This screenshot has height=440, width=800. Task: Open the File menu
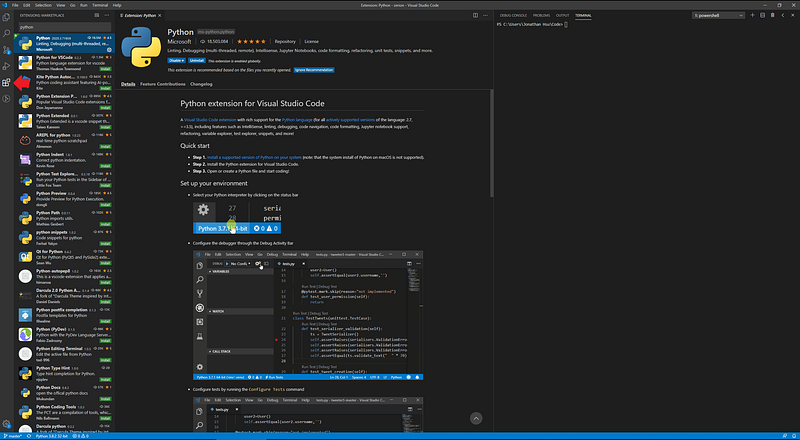click(15, 5)
